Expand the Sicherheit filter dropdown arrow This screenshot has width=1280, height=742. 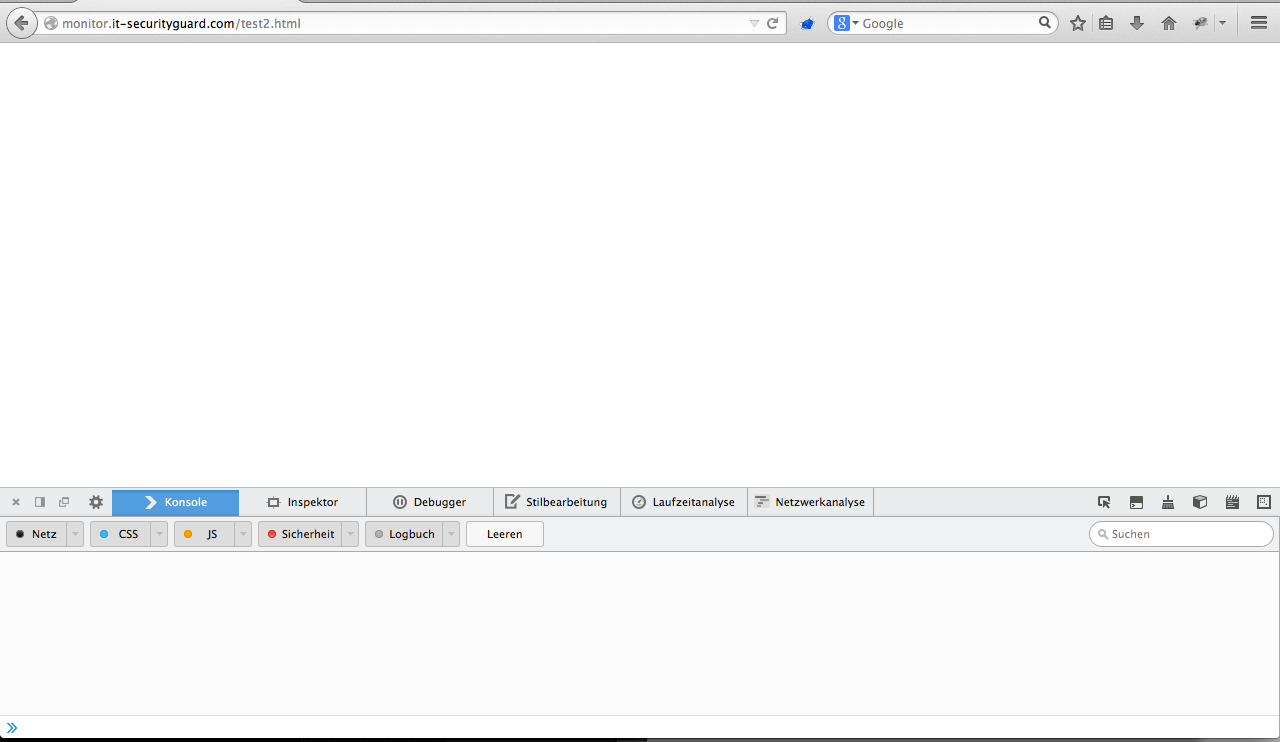[x=350, y=534]
